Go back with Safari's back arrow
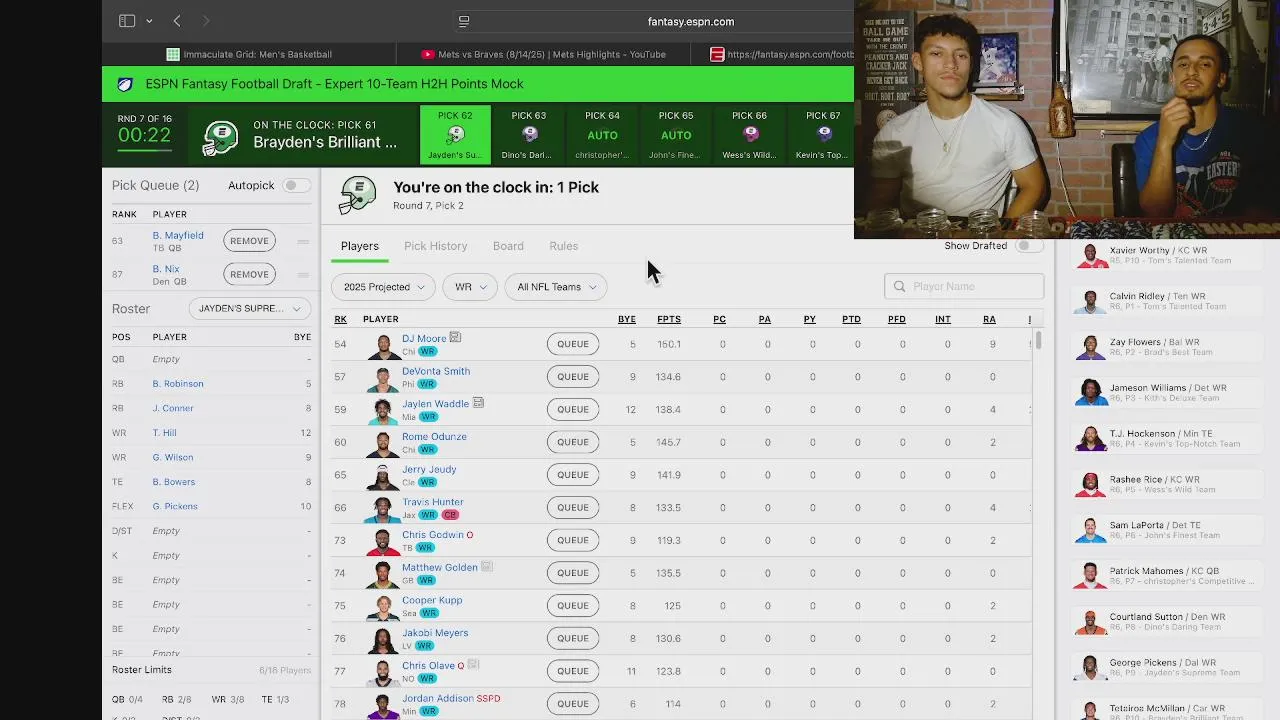This screenshot has height=720, width=1280. pyautogui.click(x=177, y=21)
